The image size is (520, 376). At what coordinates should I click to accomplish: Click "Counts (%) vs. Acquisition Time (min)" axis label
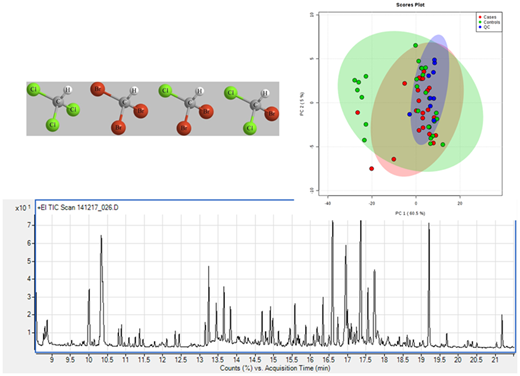click(x=275, y=368)
